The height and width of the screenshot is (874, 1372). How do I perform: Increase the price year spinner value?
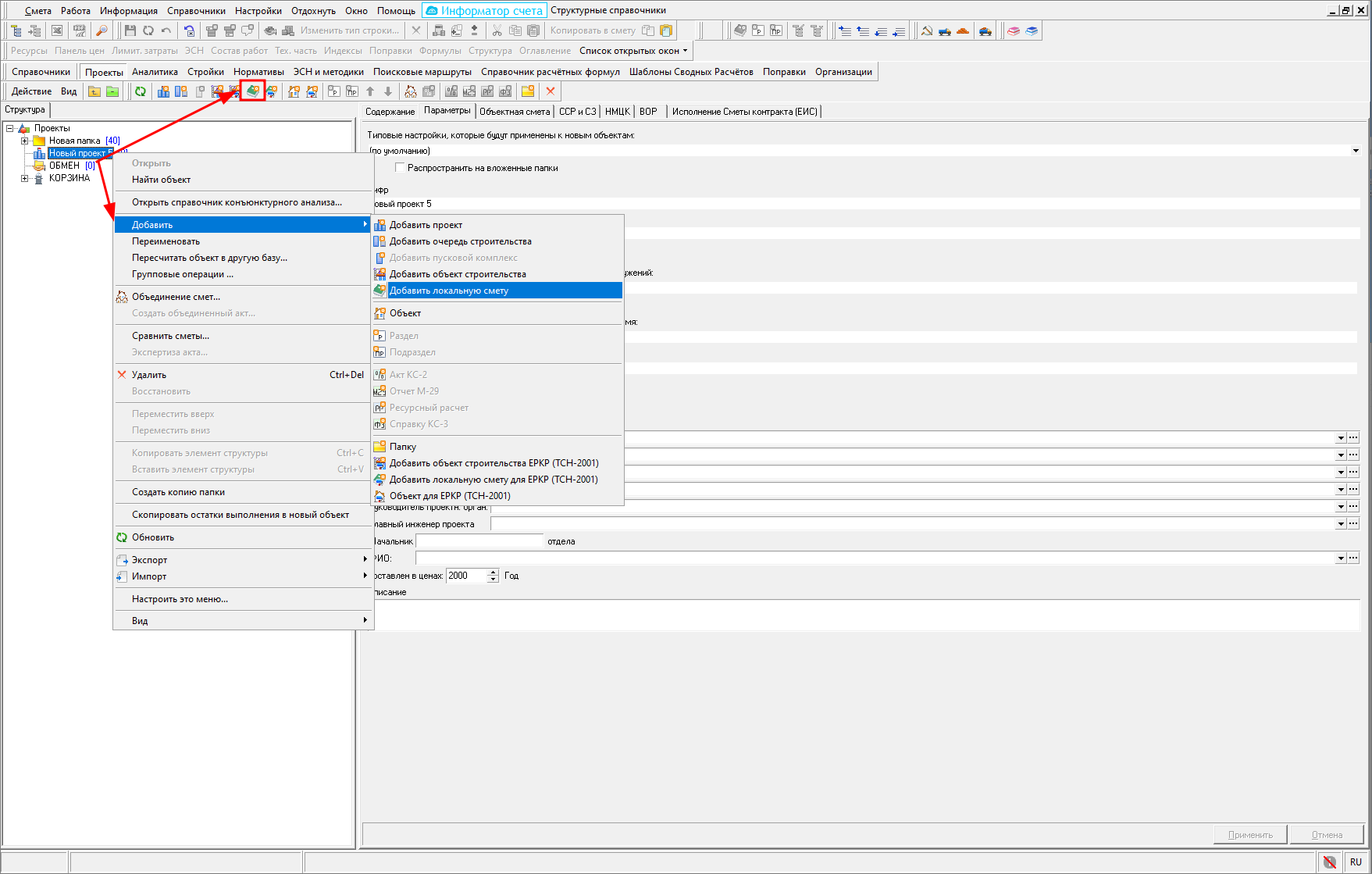[x=493, y=573]
